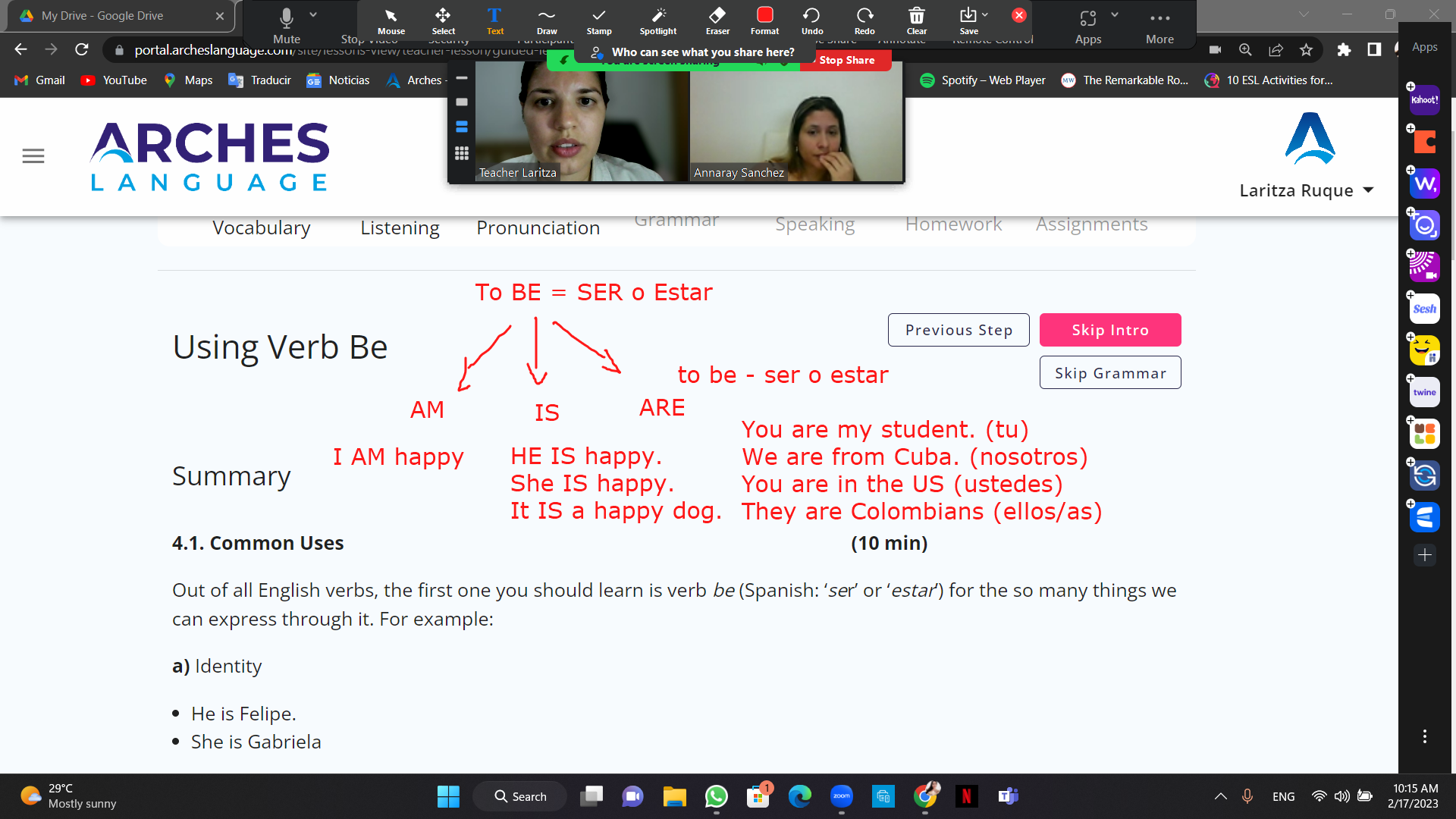Click the taskbar Search box
The width and height of the screenshot is (1456, 819).
click(520, 796)
